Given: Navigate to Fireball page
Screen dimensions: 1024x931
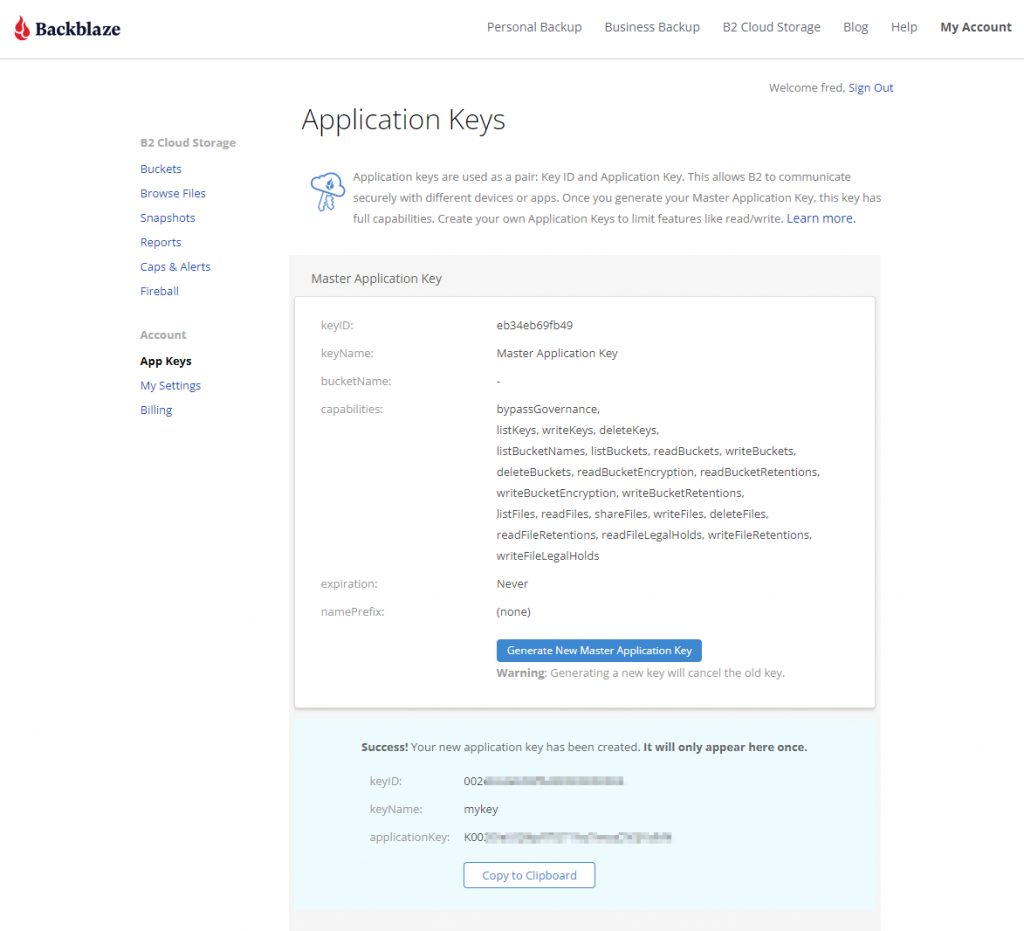Looking at the screenshot, I should tap(159, 291).
